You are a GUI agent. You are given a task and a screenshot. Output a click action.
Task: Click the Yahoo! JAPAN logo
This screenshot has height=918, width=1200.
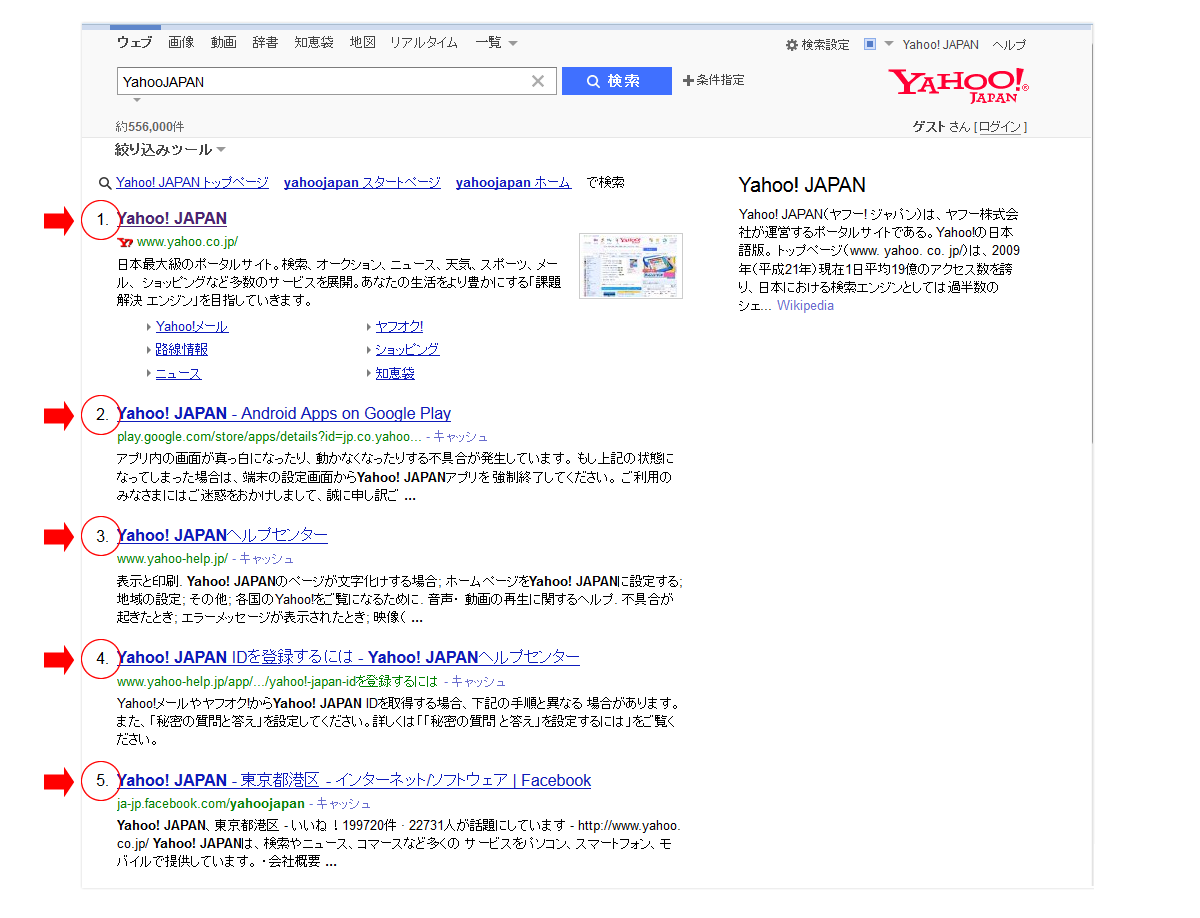pyautogui.click(x=957, y=85)
